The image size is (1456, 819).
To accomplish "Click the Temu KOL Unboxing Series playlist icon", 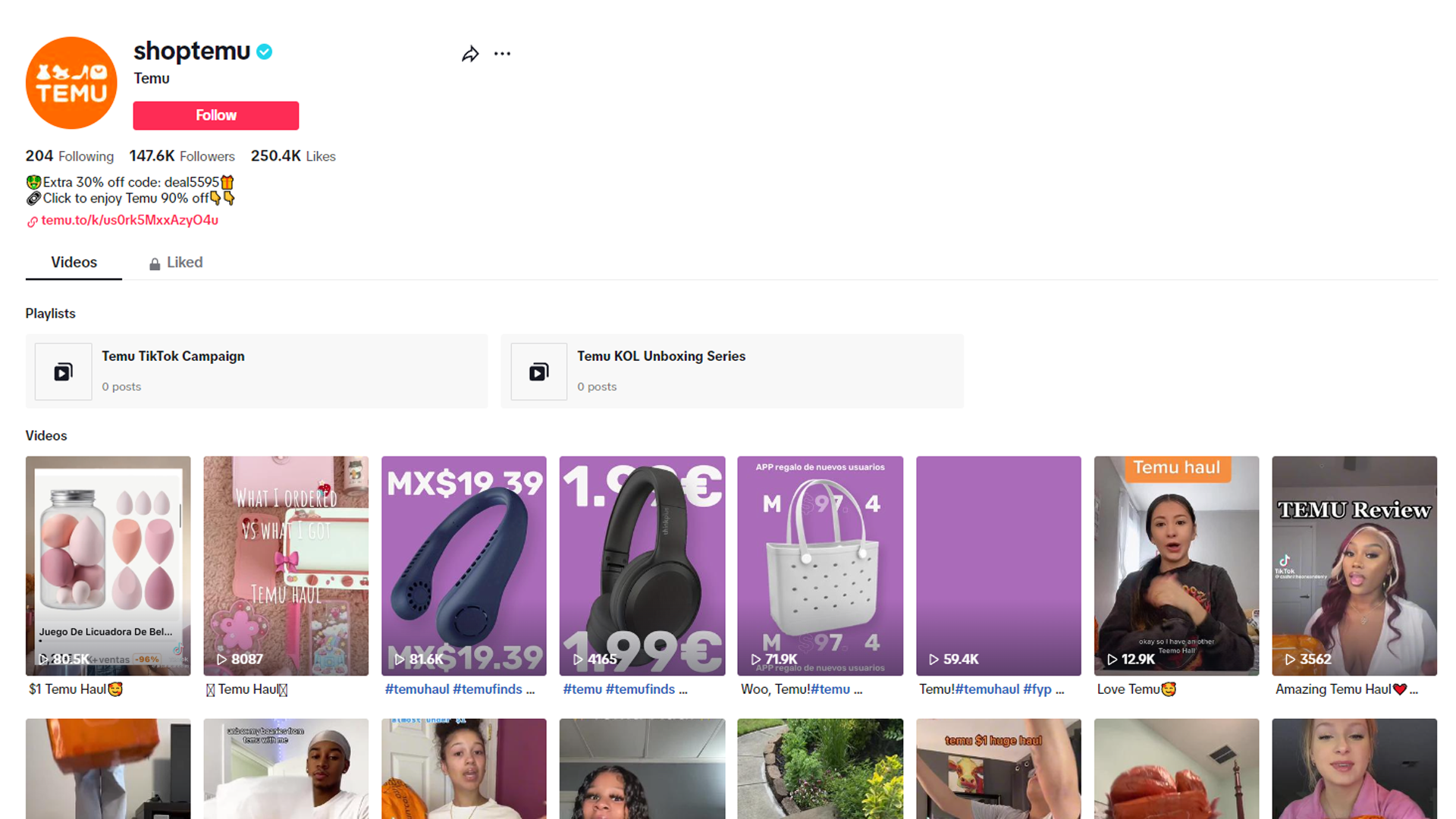I will click(538, 372).
